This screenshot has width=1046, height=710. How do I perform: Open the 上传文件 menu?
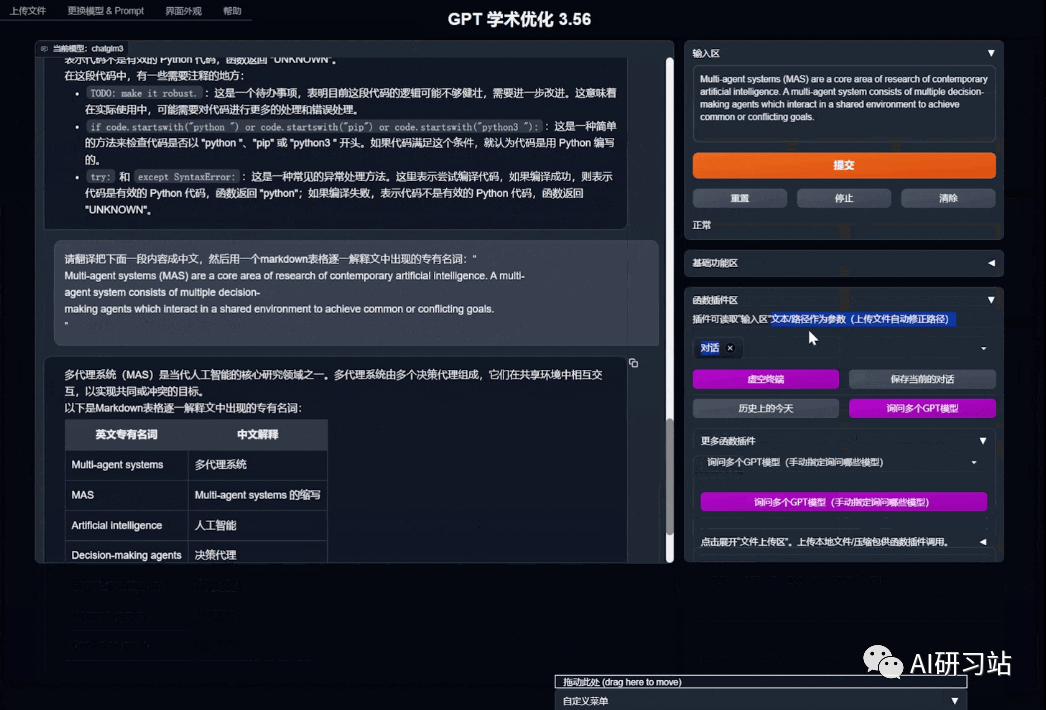(x=27, y=11)
